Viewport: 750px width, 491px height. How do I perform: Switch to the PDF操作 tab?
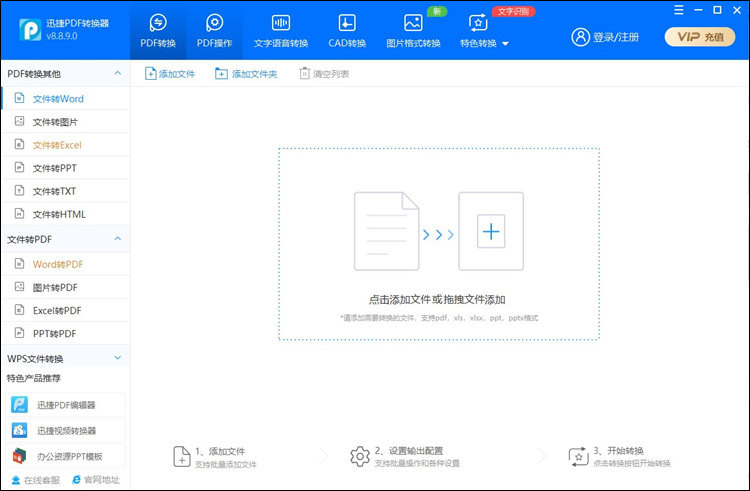(x=214, y=30)
